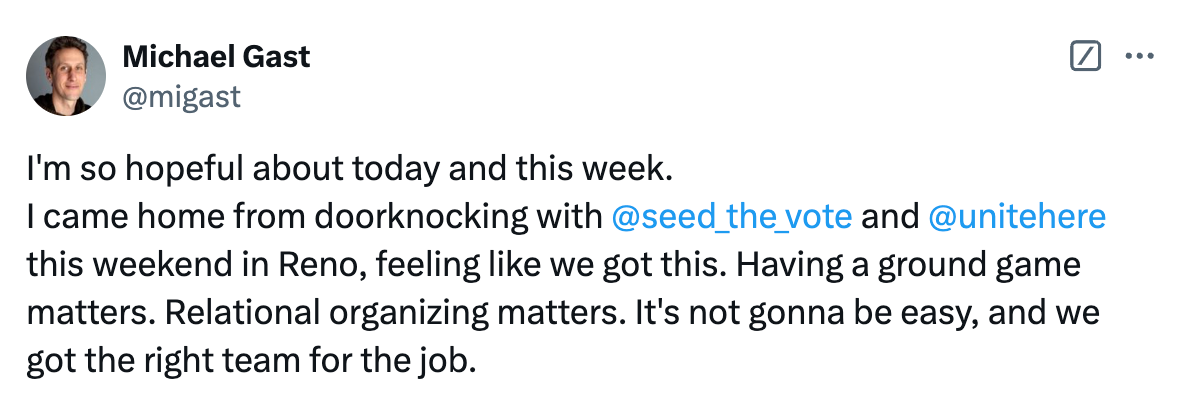Follow the @unitehere mention link
This screenshot has height=410, width=1184.
1016,218
